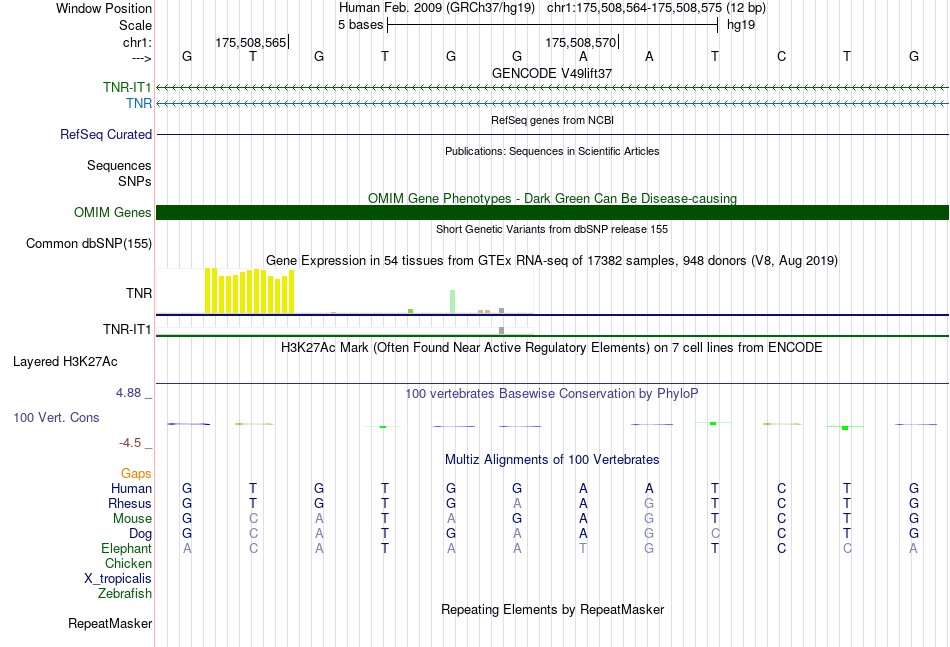Click the Elephant species row label
Viewport: 950px width, 647px height.
(126, 548)
